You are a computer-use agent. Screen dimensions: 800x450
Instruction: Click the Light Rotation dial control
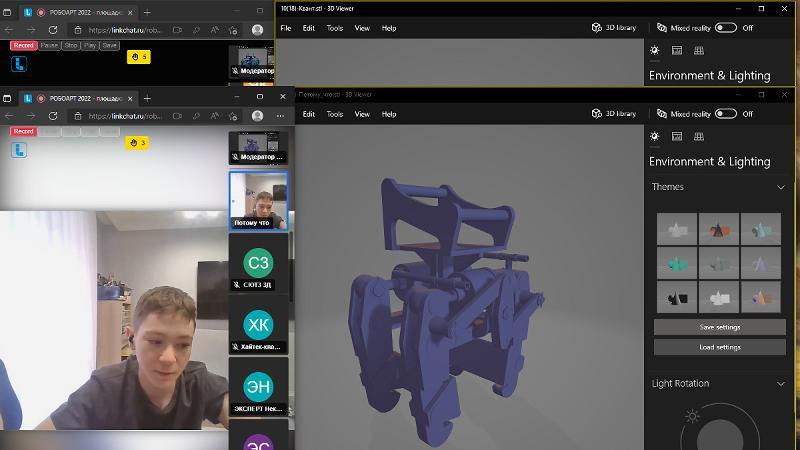720,432
